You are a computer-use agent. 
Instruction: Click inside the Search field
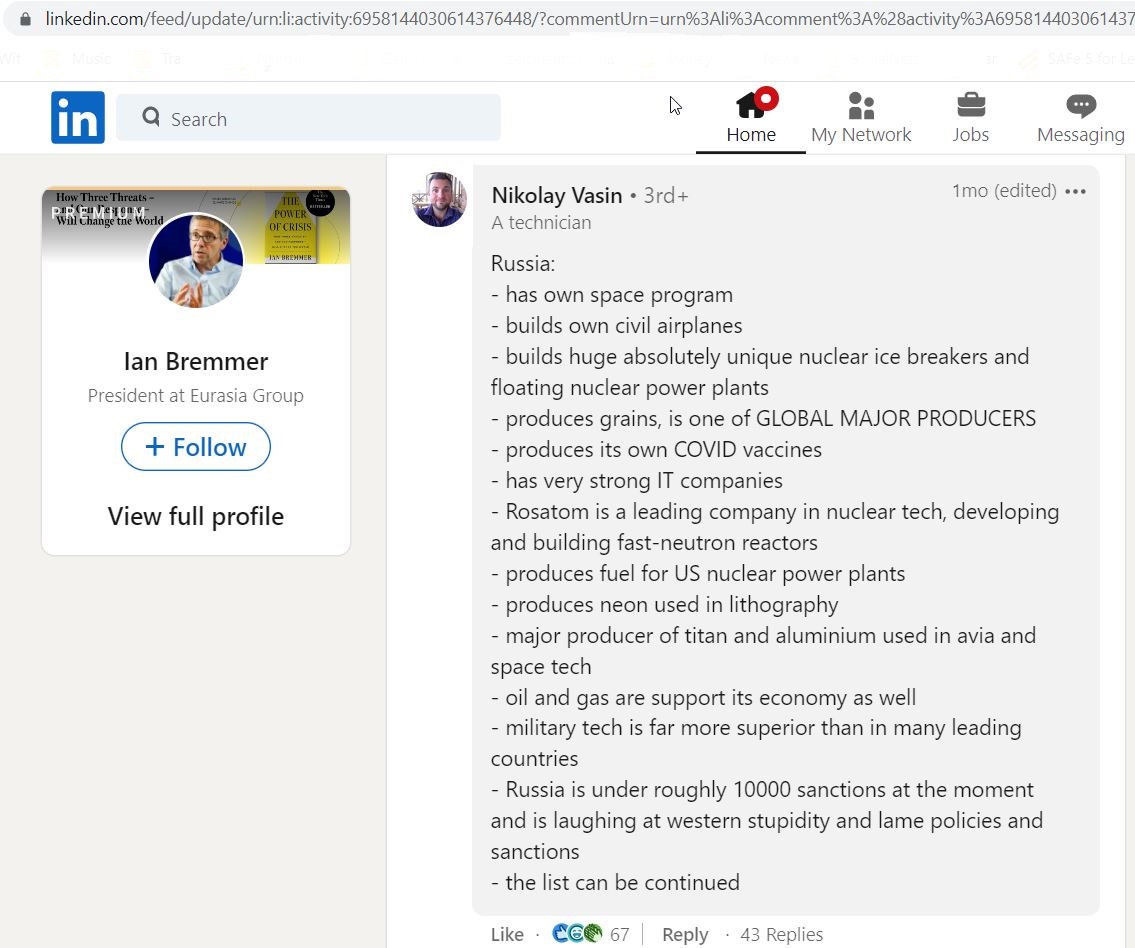click(308, 118)
